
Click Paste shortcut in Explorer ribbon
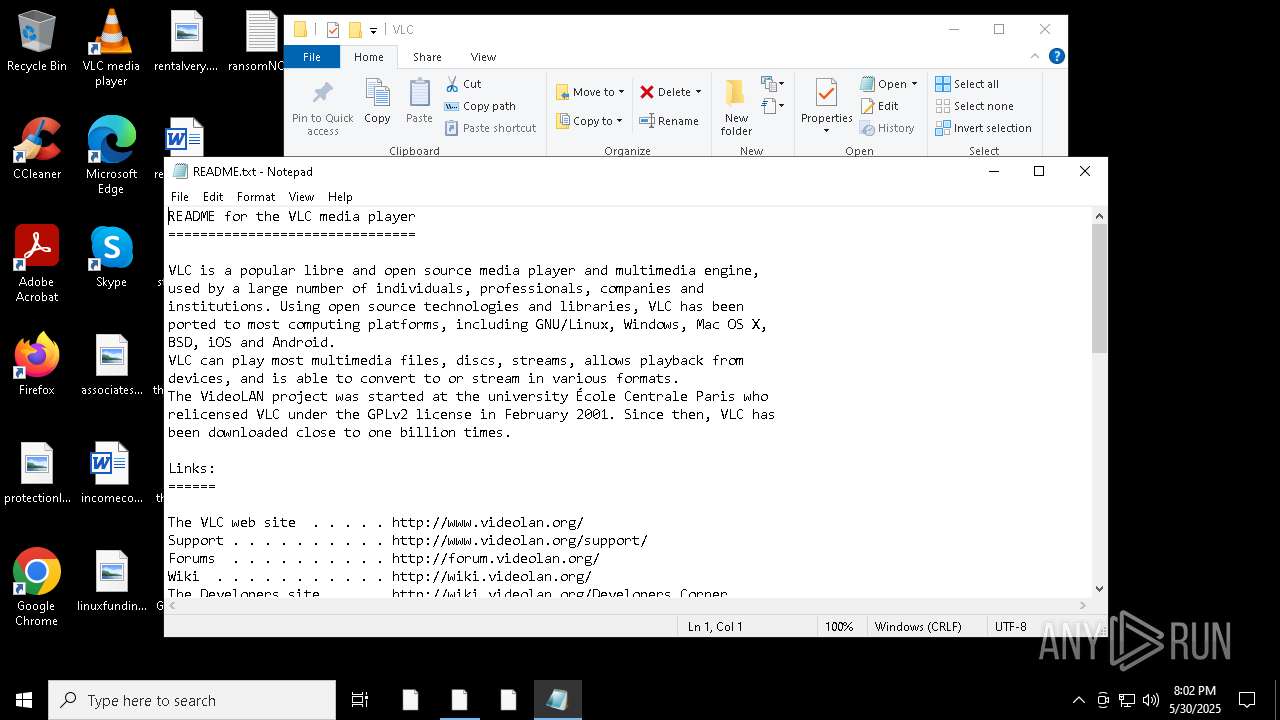(490, 128)
